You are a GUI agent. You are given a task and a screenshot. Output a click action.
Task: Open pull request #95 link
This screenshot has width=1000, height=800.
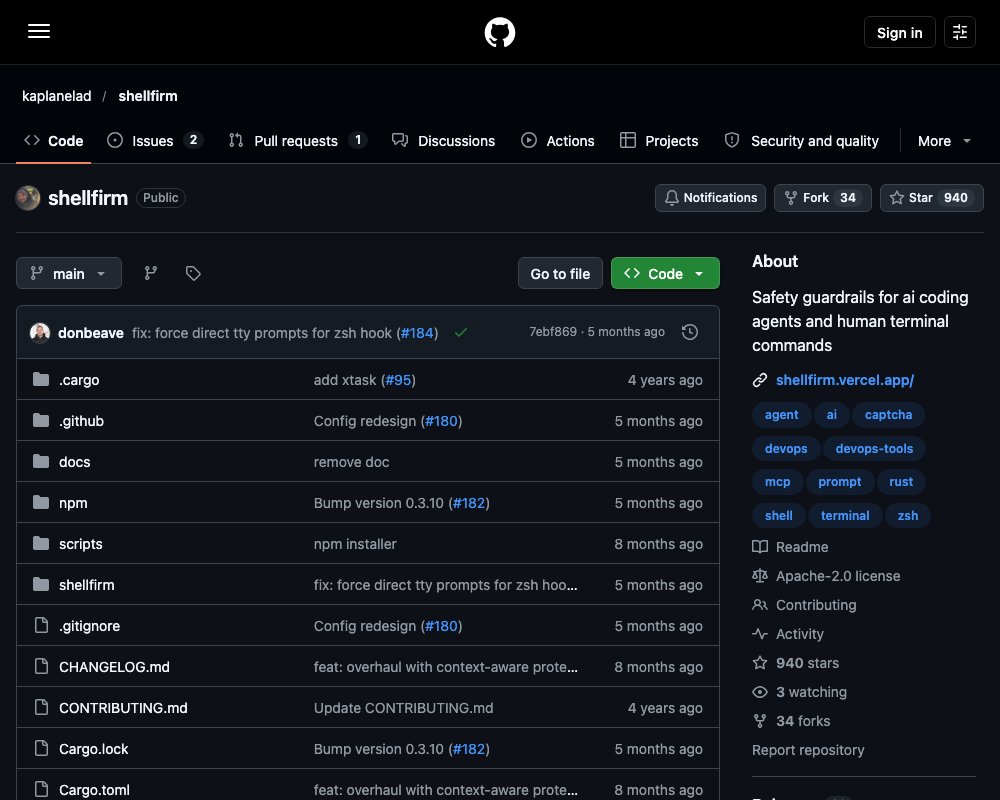399,380
